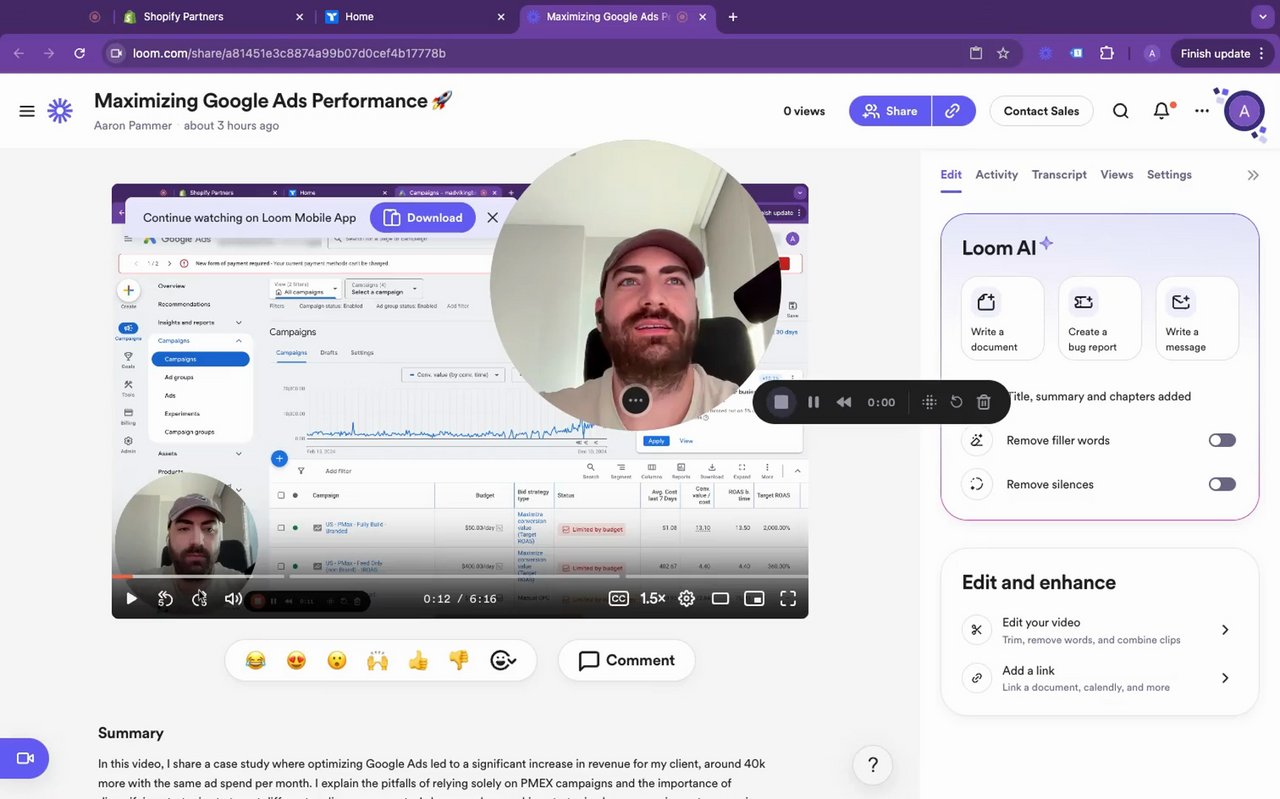This screenshot has width=1280, height=799.
Task: Click rewind in the recorder bar
Action: pos(844,402)
